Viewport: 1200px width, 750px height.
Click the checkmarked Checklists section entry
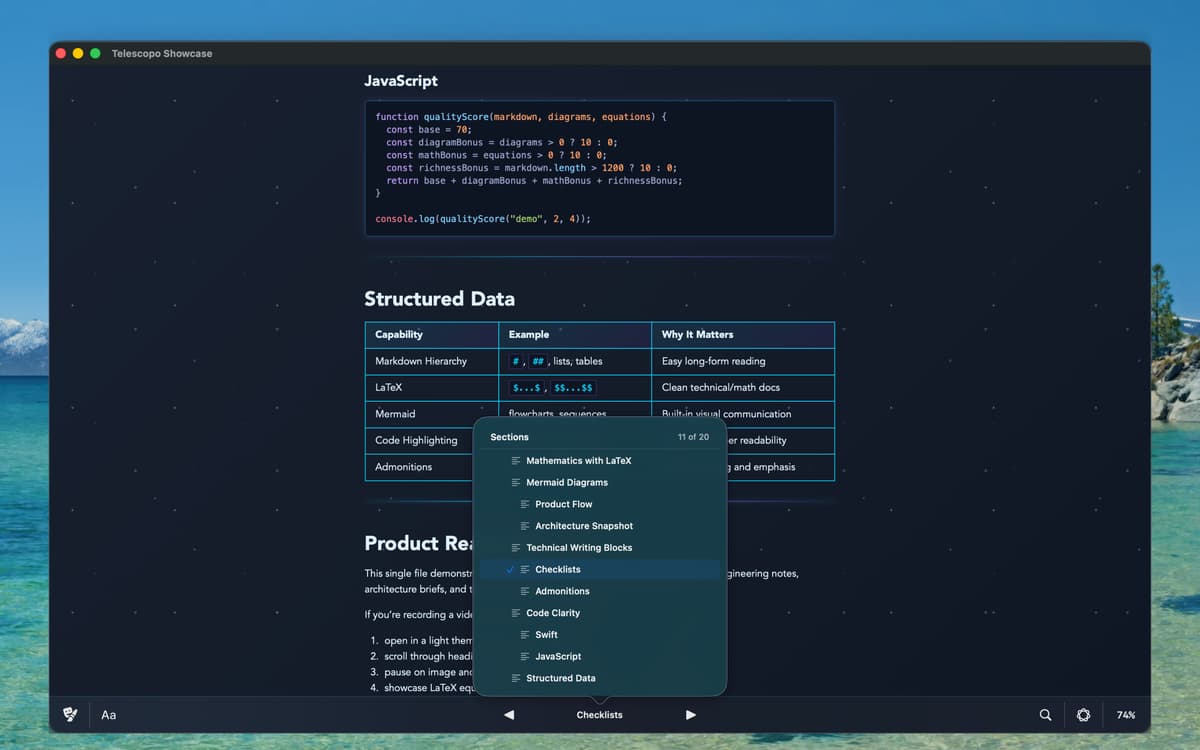558,570
